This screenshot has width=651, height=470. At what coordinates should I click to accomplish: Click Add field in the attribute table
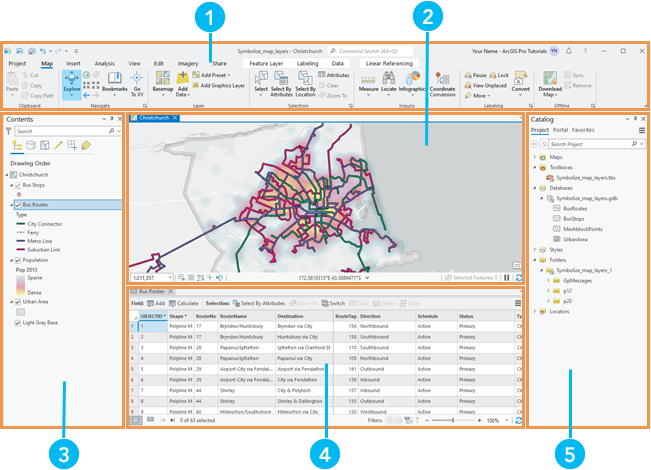pos(156,304)
